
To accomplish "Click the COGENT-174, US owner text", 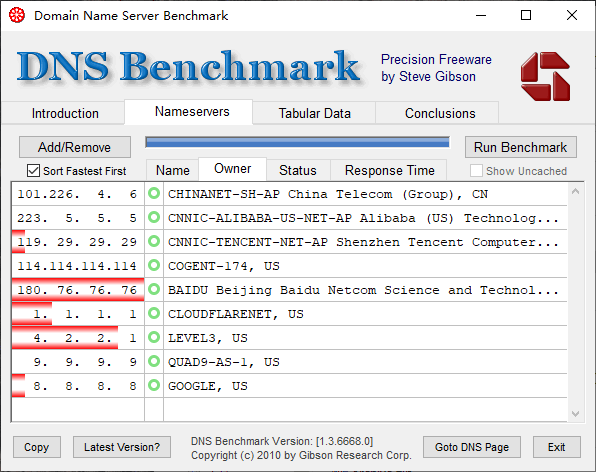I will pos(224,266).
